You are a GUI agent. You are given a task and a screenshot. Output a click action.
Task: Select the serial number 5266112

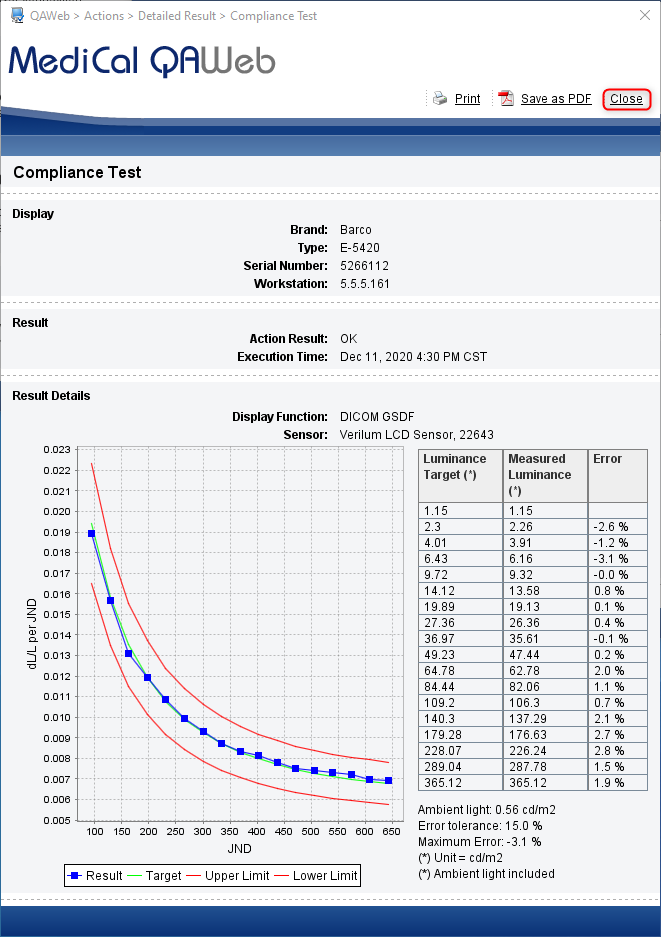pos(365,266)
